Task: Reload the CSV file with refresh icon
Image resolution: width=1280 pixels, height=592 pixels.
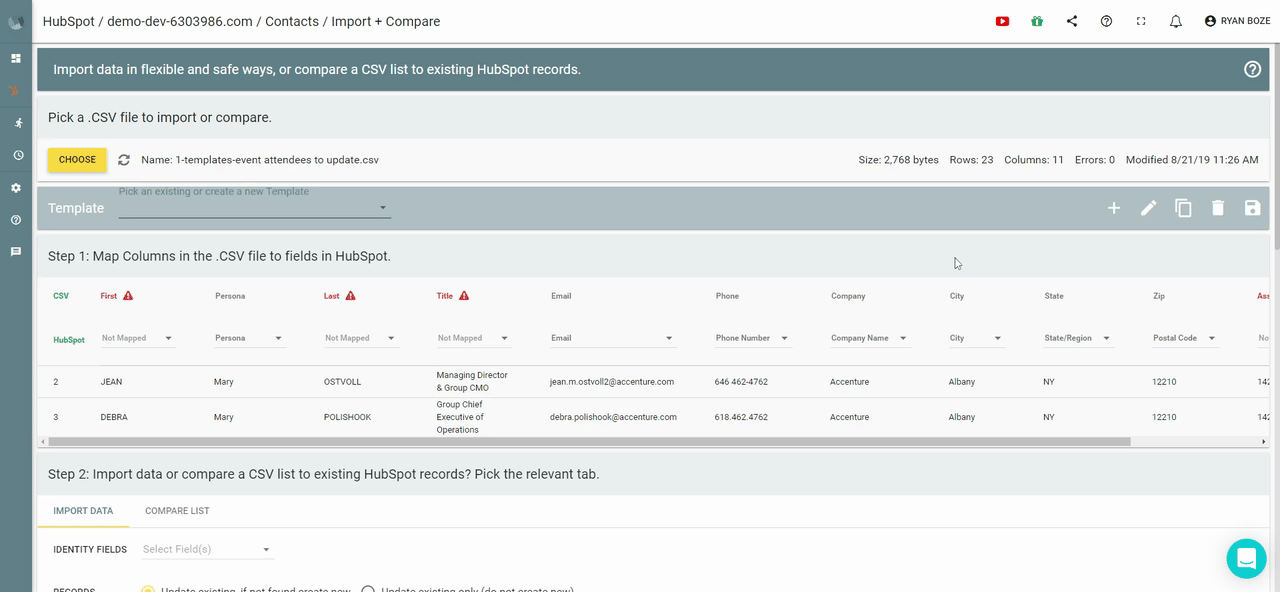Action: coord(124,160)
